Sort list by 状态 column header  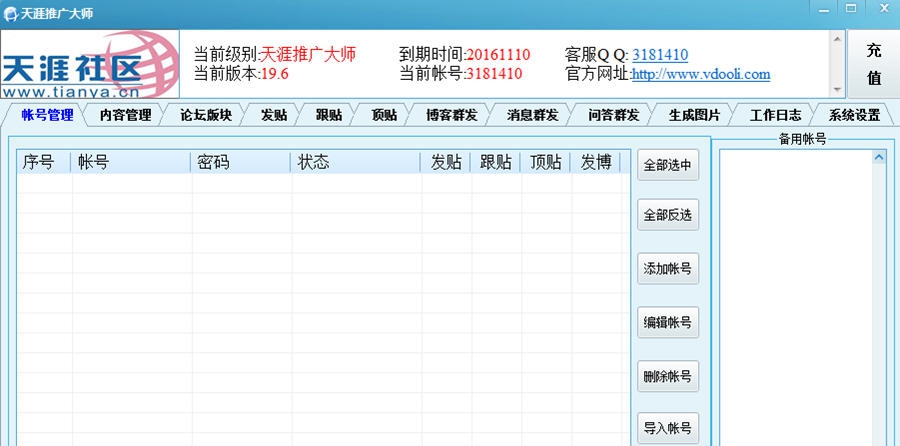355,162
